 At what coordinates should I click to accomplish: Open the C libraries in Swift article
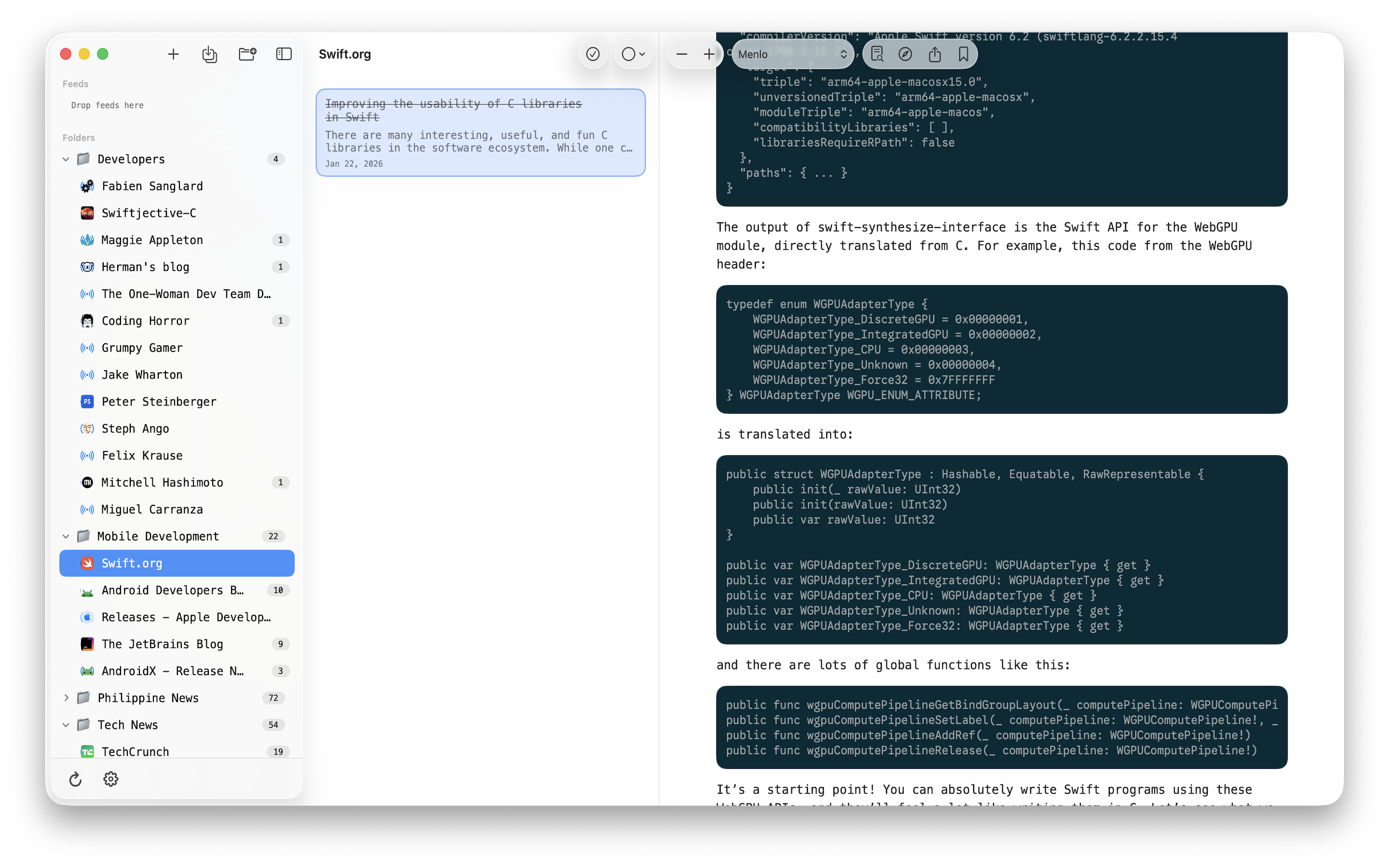click(480, 132)
